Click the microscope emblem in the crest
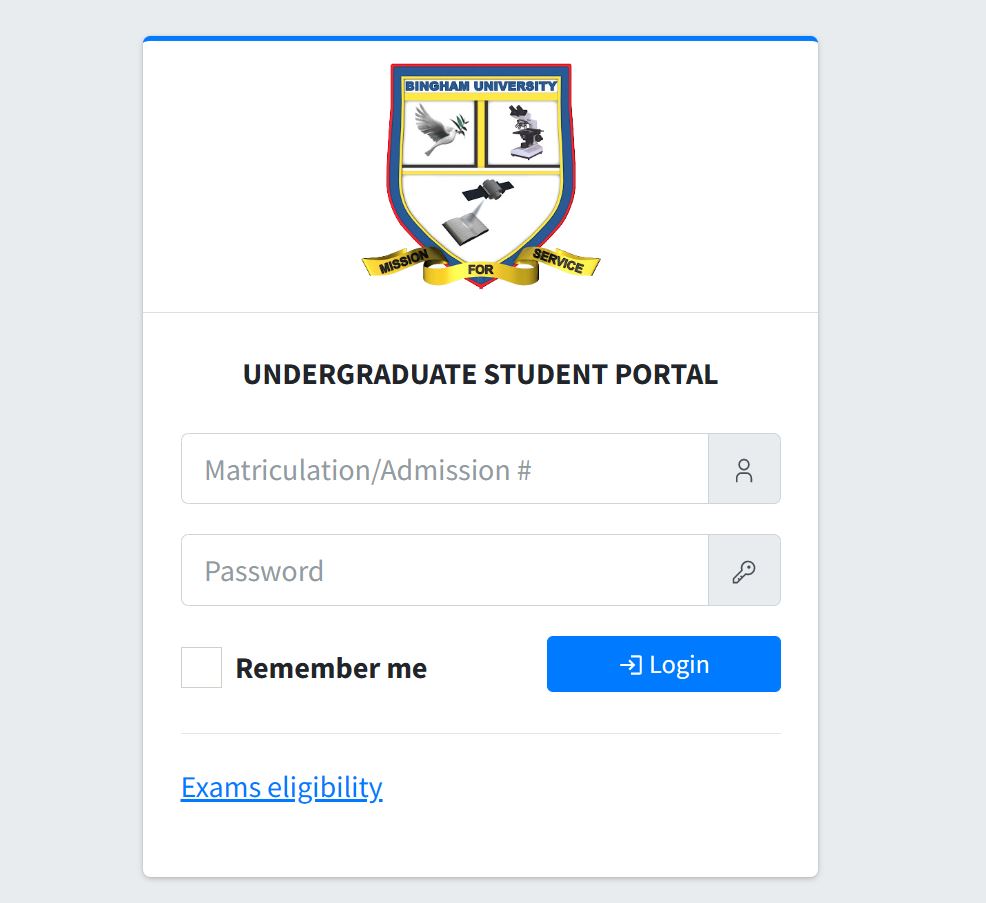This screenshot has height=903, width=986. (521, 134)
